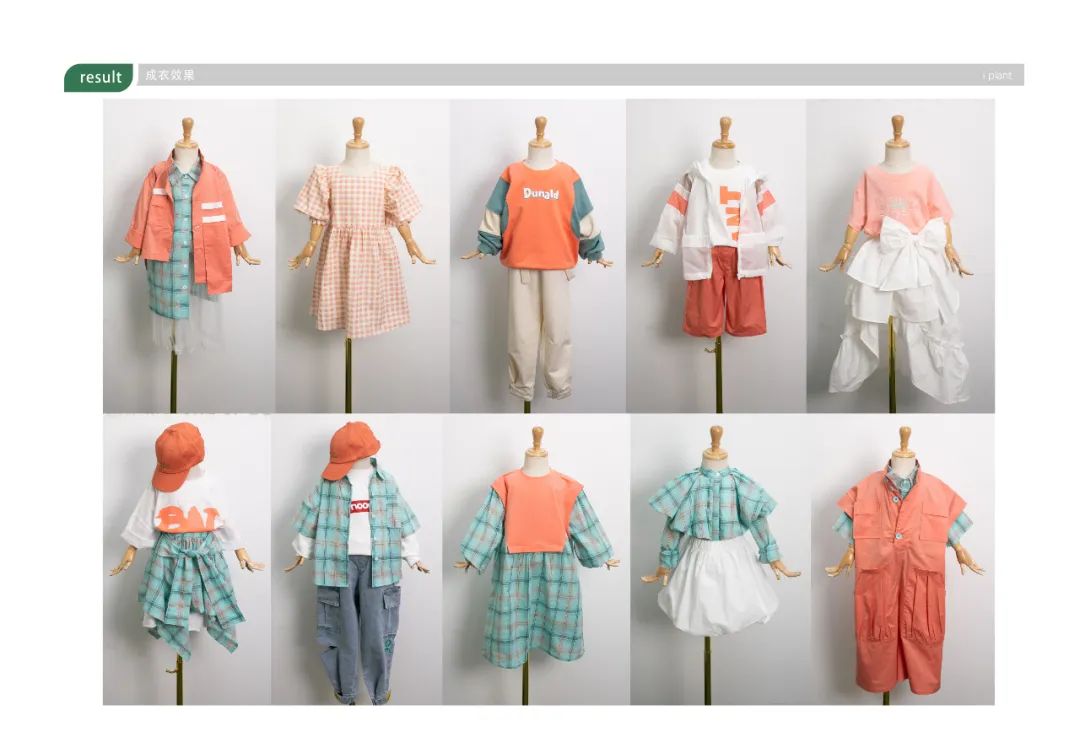Viewport: 1080px width, 737px height.
Task: Select the plaid dress with orange vest photo
Action: point(536,560)
